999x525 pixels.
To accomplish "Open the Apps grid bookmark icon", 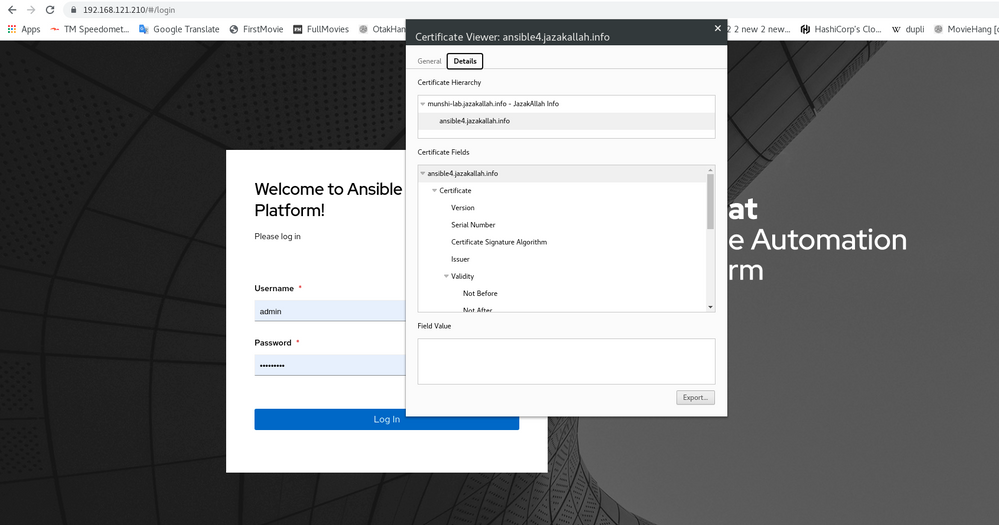I will pos(11,29).
